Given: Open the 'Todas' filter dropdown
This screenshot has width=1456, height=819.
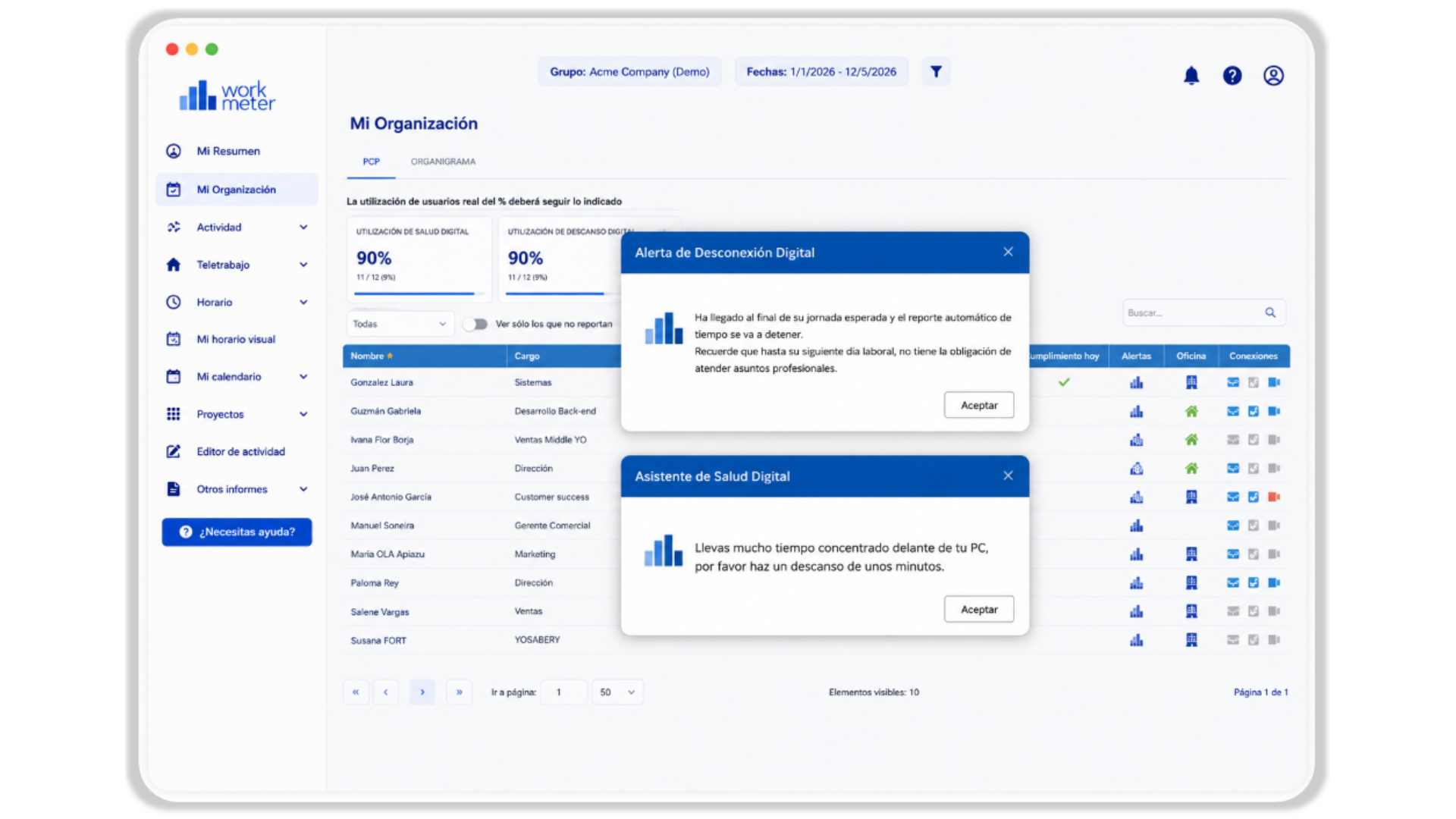Looking at the screenshot, I should pos(400,324).
